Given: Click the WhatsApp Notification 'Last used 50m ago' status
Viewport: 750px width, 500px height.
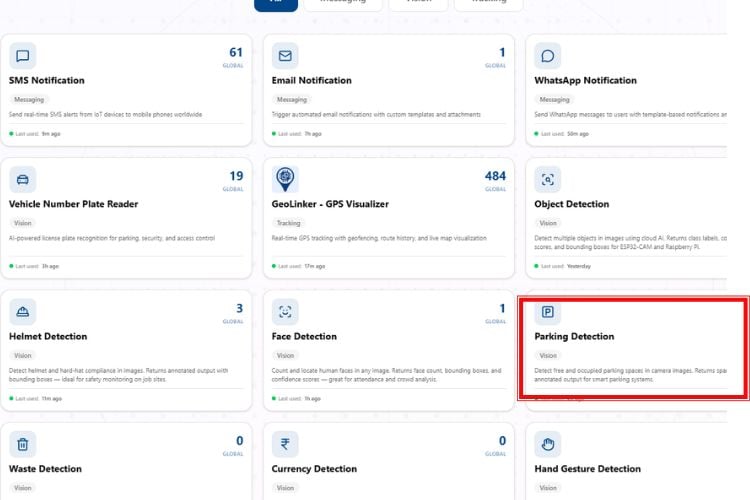Looking at the screenshot, I should tap(562, 134).
